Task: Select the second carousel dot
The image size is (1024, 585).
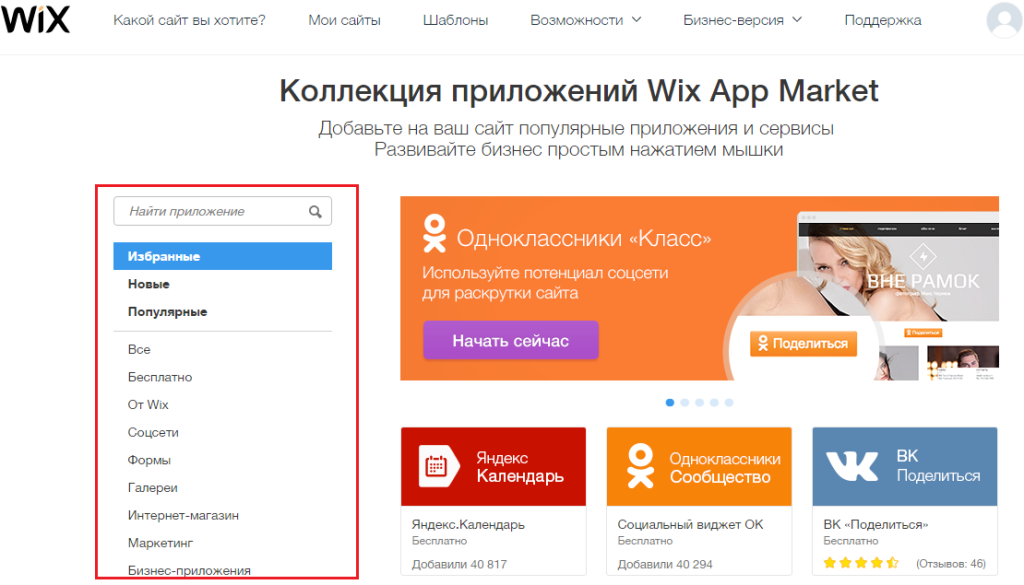Action: click(x=684, y=403)
